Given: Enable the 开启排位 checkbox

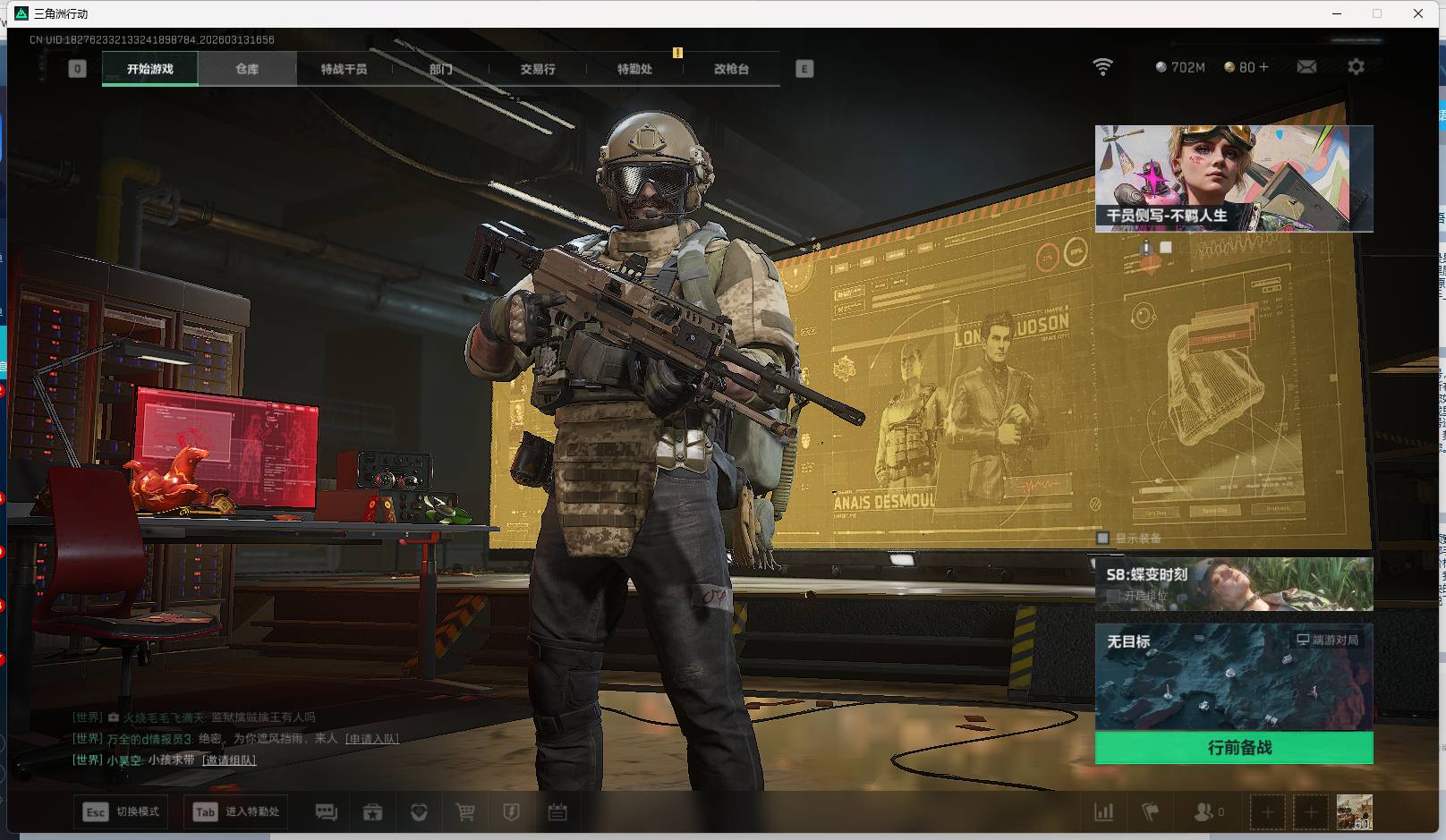Looking at the screenshot, I should click(1113, 595).
